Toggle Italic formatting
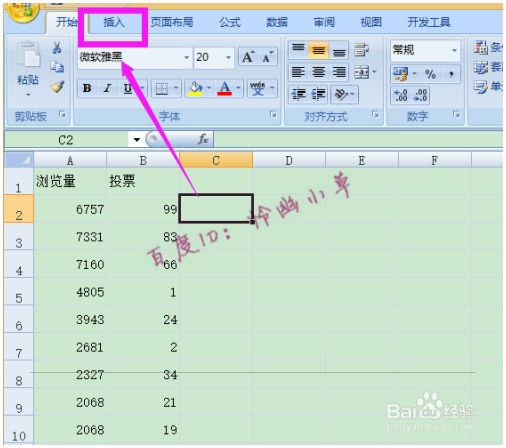The width and height of the screenshot is (506, 448). point(107,88)
